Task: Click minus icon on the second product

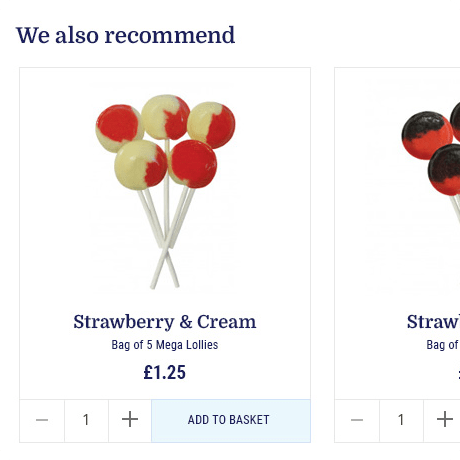Action: click(357, 420)
